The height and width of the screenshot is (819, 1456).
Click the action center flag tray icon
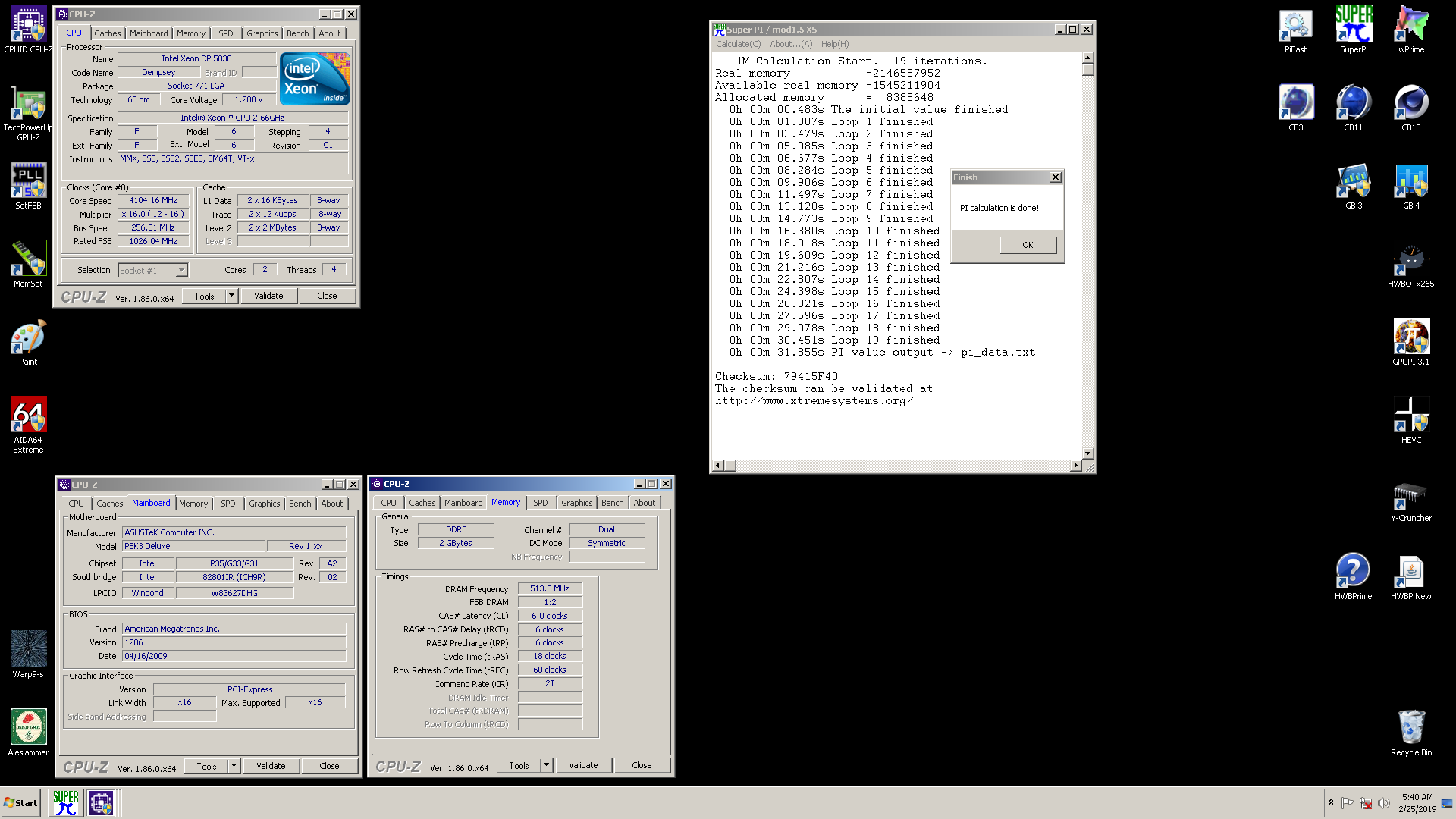[1348, 803]
